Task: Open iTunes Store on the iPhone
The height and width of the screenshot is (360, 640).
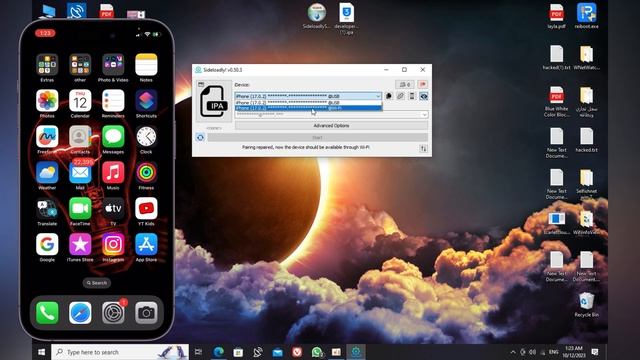Action: click(x=80, y=244)
